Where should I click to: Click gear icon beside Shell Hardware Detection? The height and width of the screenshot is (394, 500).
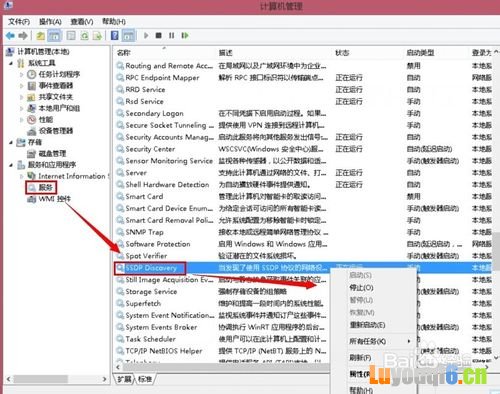120,185
